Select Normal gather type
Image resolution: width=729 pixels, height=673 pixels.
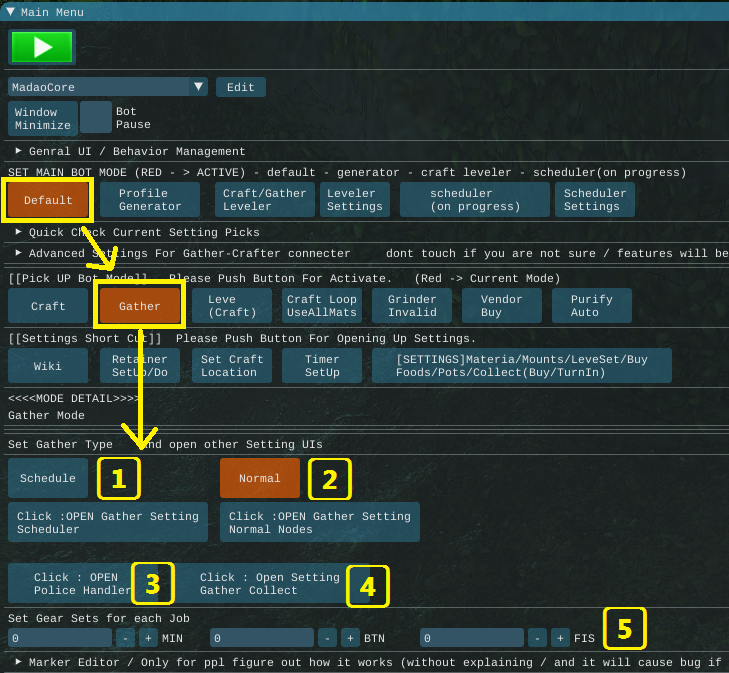259,478
